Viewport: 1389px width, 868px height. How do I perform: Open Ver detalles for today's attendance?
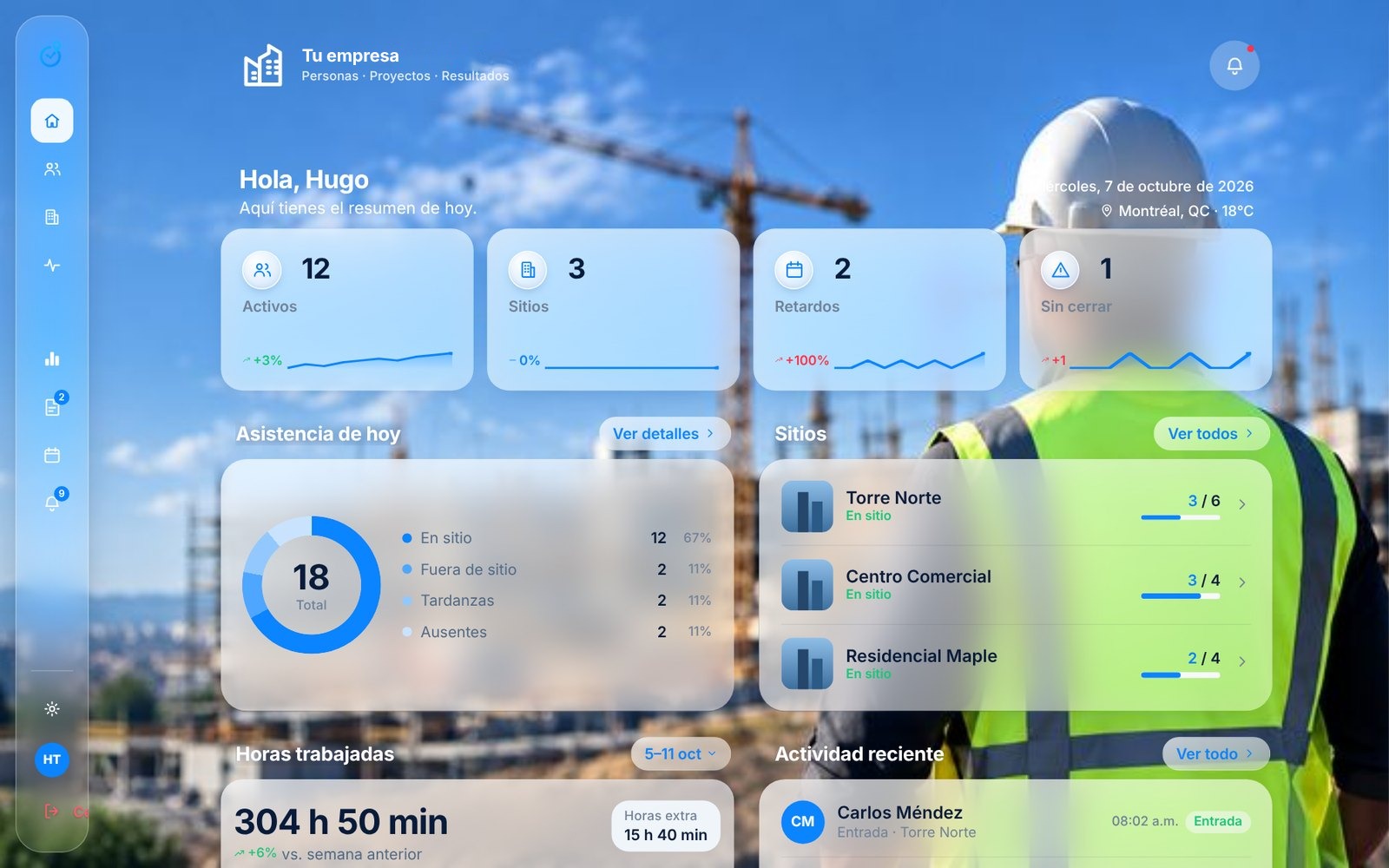[664, 433]
